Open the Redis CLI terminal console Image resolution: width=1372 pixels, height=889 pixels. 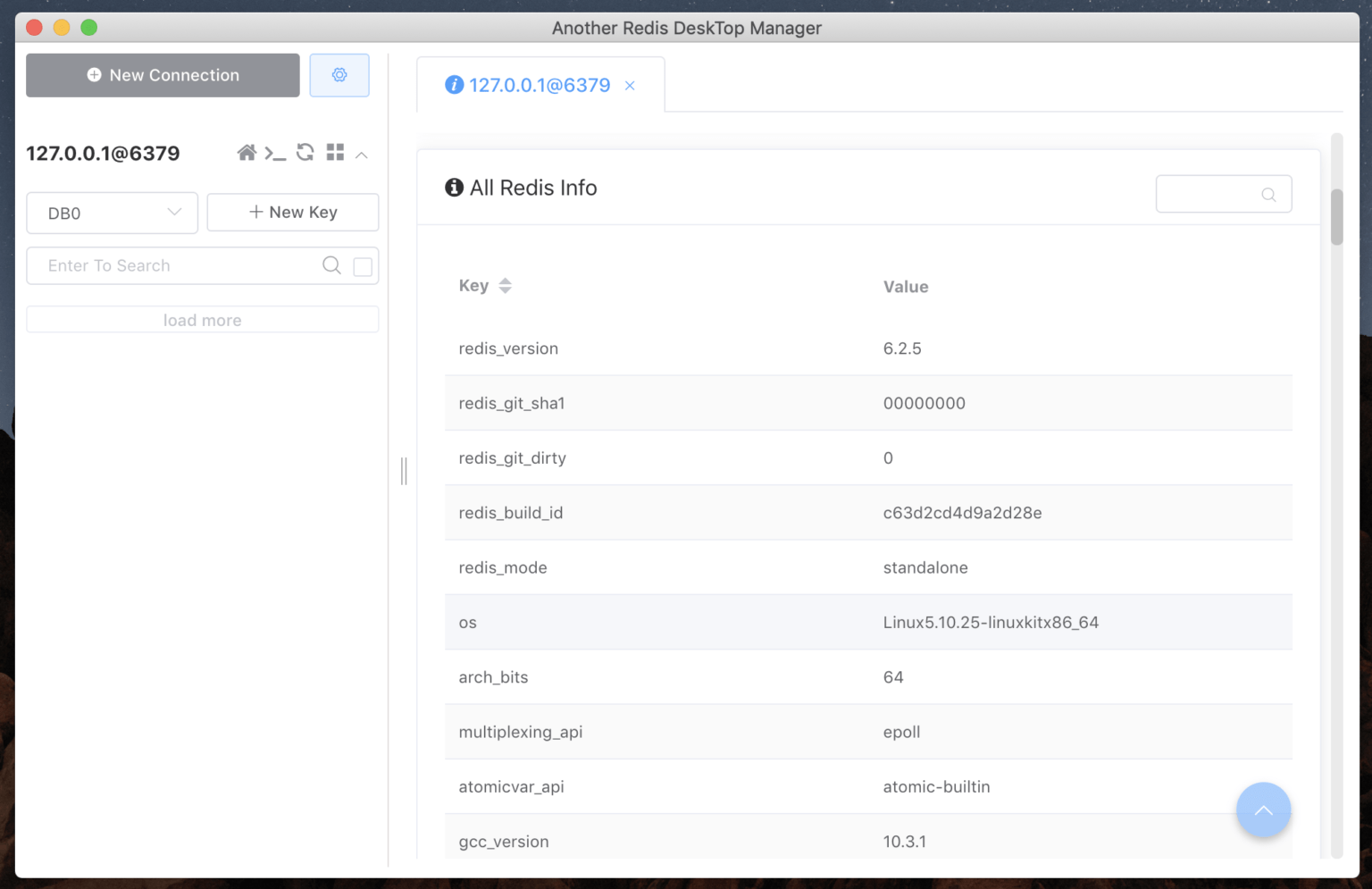tap(276, 152)
